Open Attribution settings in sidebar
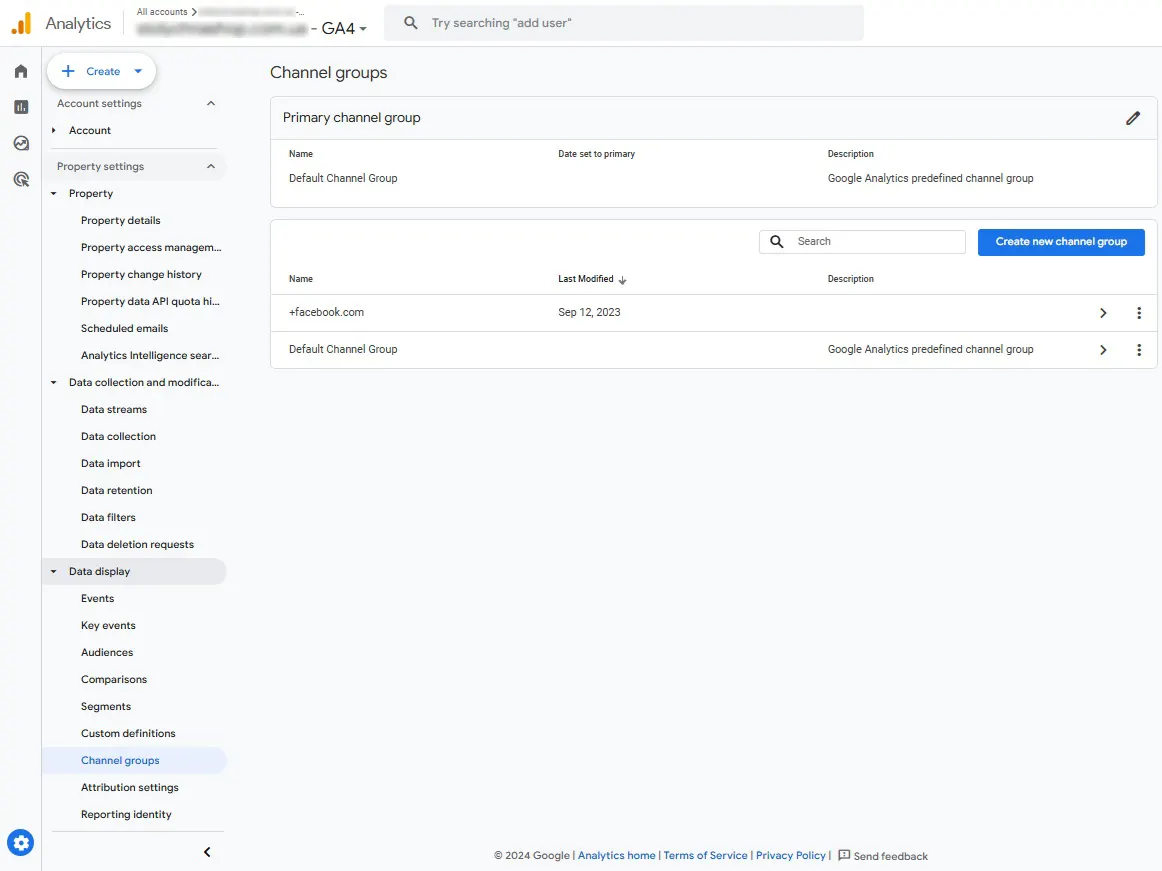Image resolution: width=1162 pixels, height=871 pixels. point(130,787)
